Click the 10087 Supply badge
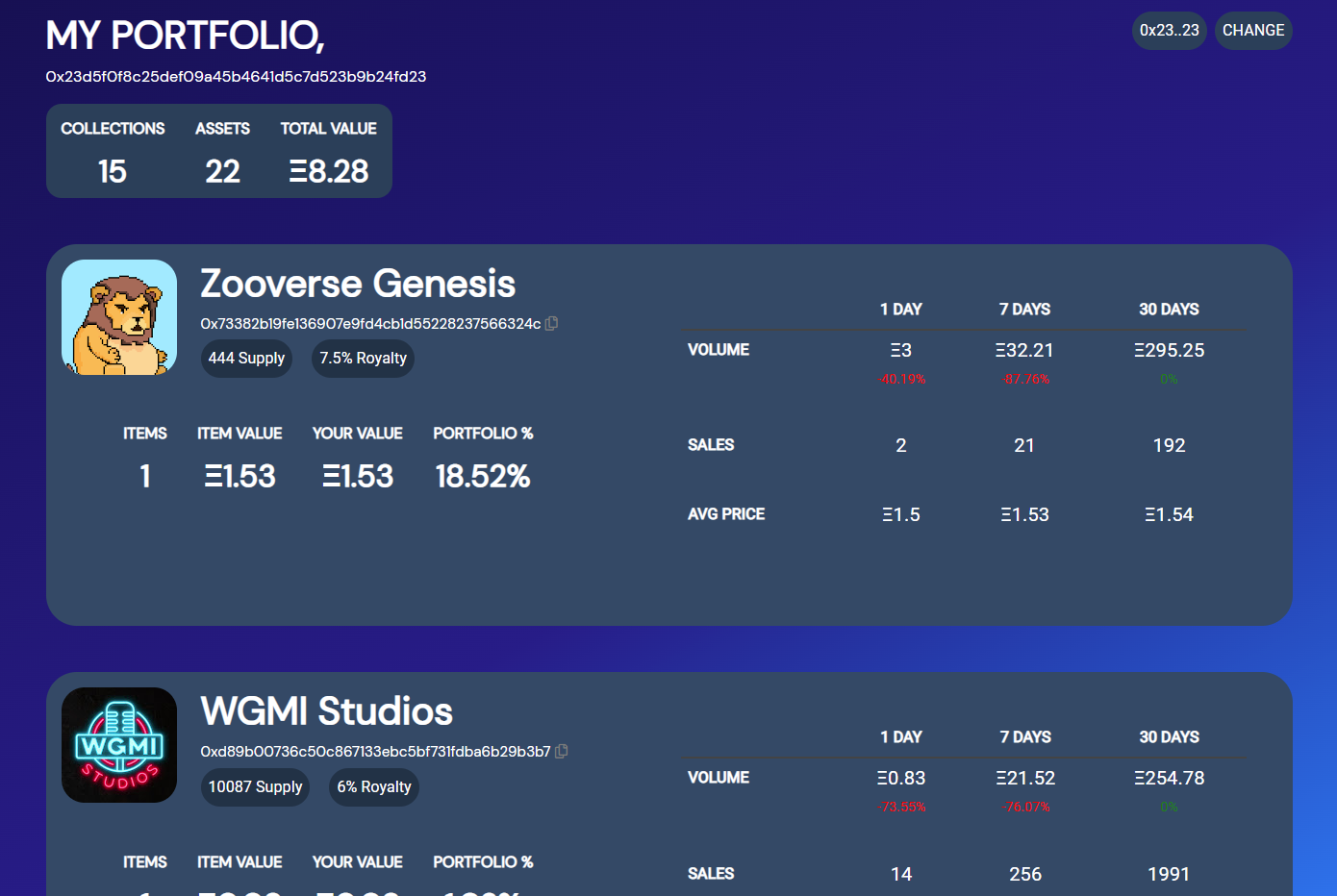Viewport: 1337px width, 896px height. click(255, 787)
